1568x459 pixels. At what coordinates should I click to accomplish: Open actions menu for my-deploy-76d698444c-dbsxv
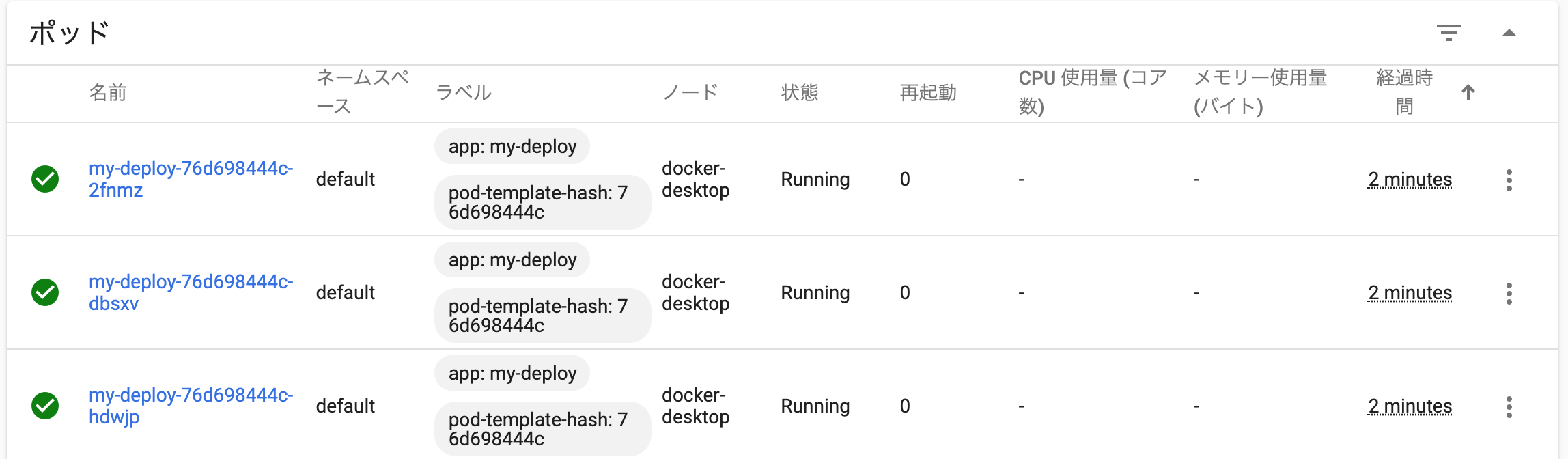click(x=1509, y=294)
